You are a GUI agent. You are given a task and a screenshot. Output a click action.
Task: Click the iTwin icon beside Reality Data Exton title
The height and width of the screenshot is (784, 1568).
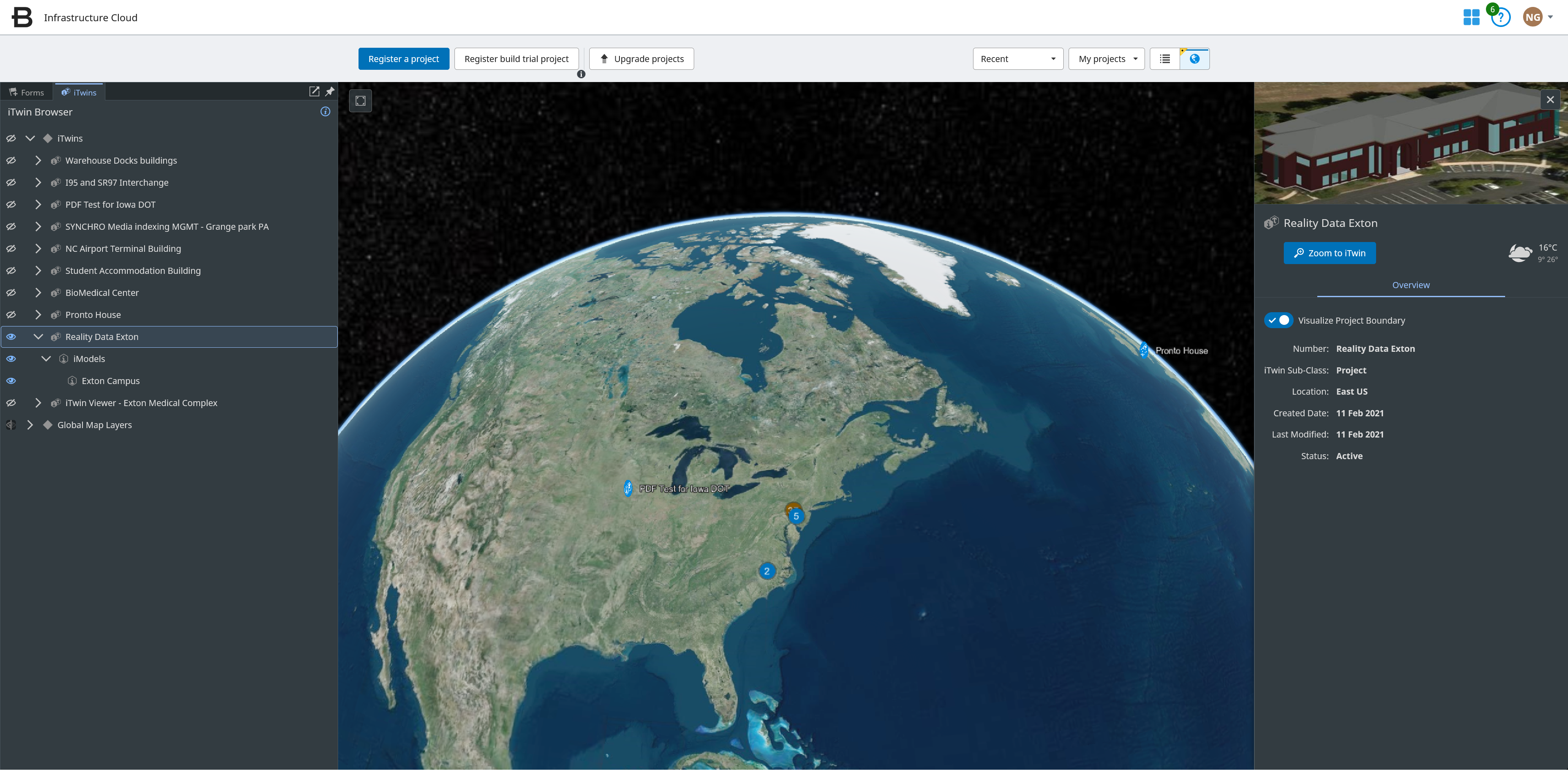1271,223
